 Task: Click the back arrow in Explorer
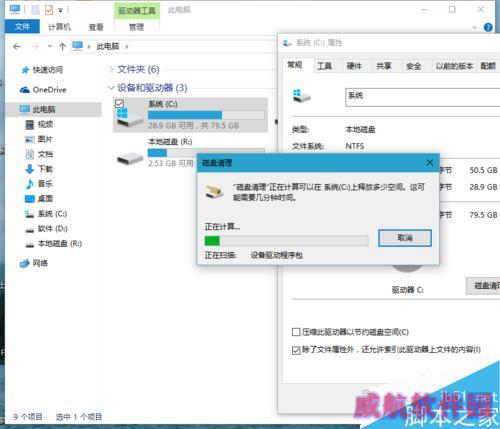[17, 47]
